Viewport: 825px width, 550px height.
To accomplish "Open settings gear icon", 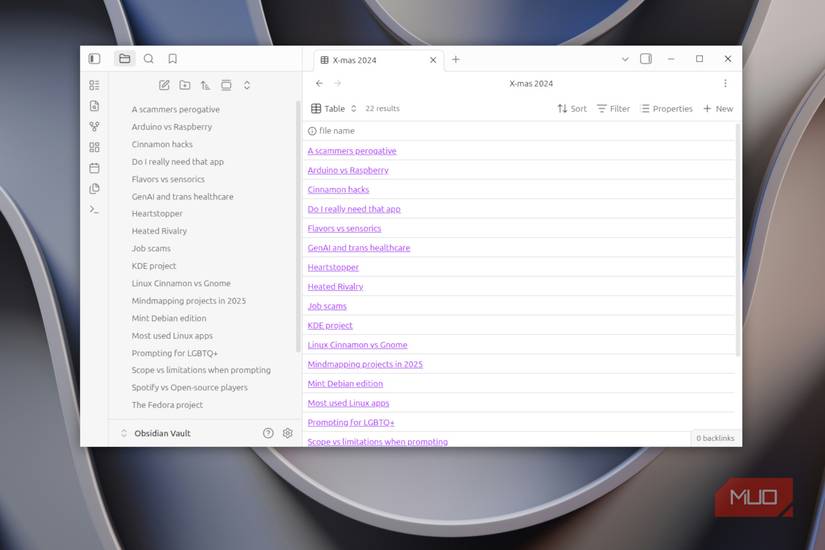I will [287, 433].
